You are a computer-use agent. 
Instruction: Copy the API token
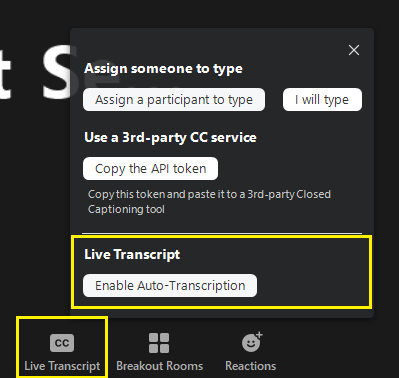[151, 169]
